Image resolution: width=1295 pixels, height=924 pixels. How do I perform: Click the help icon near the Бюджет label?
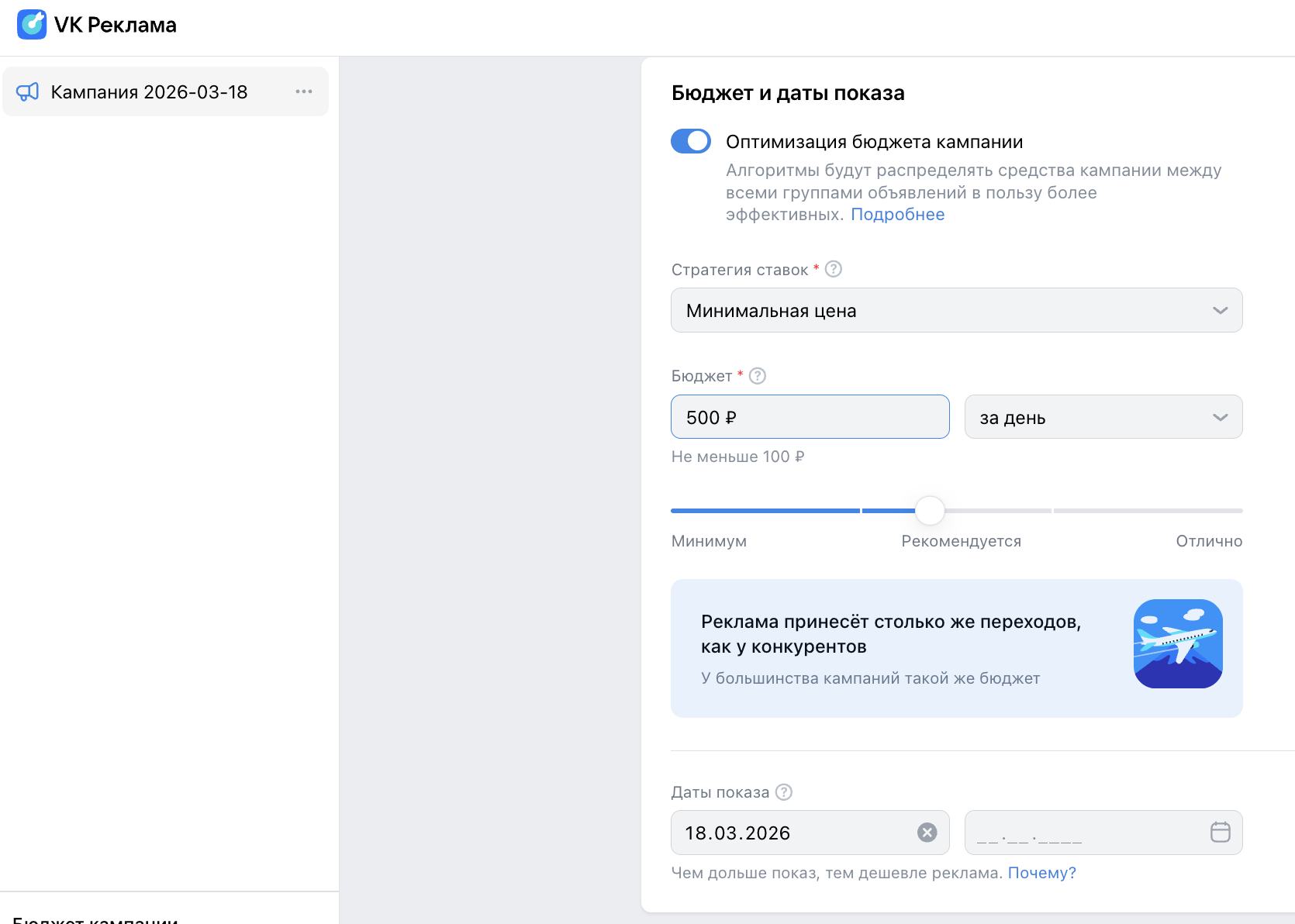pos(758,375)
